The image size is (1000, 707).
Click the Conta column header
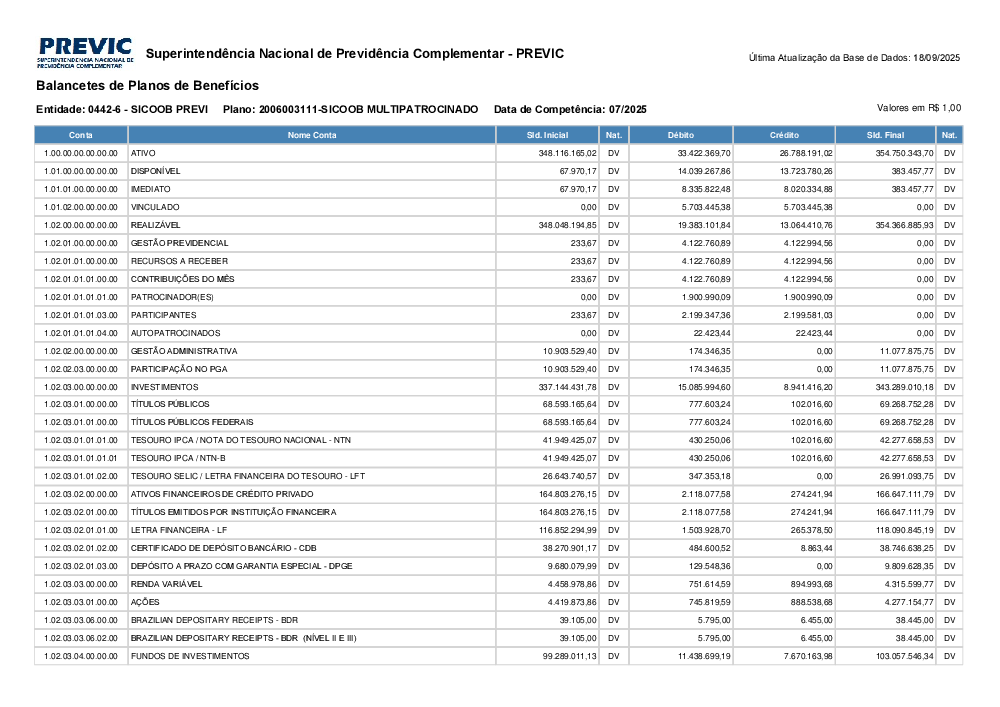click(81, 135)
